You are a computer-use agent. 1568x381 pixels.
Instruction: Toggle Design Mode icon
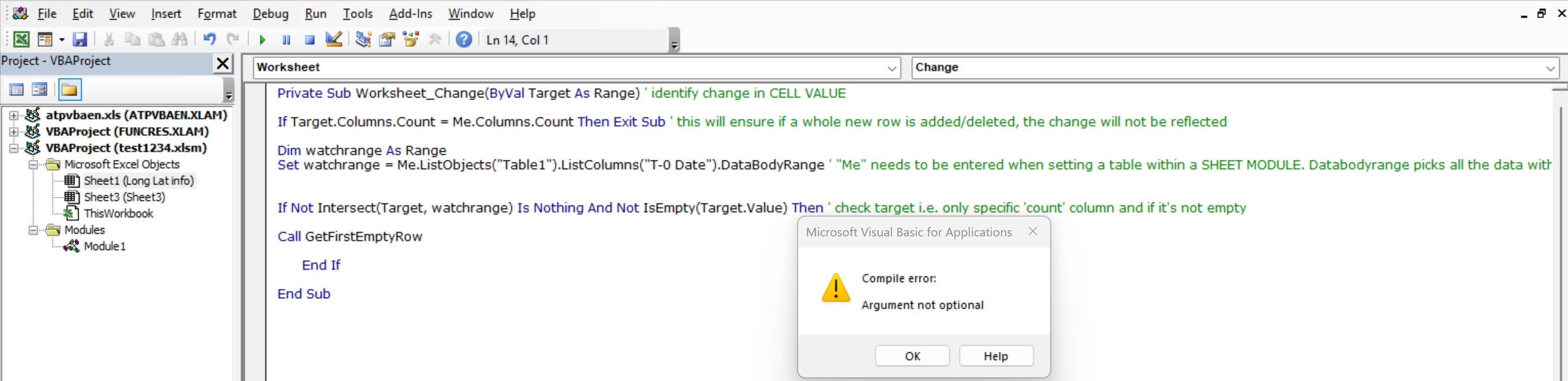(334, 40)
